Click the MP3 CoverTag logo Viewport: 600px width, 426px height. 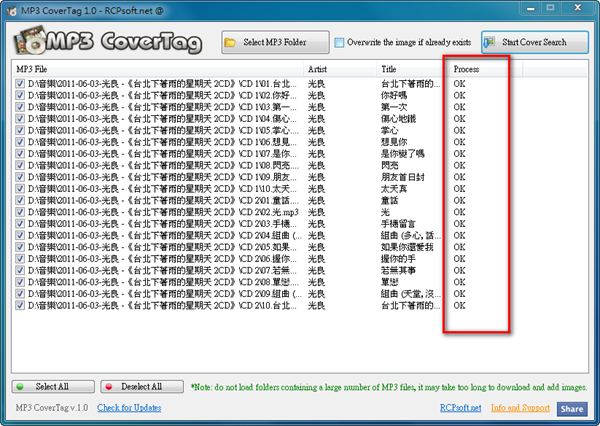click(108, 41)
